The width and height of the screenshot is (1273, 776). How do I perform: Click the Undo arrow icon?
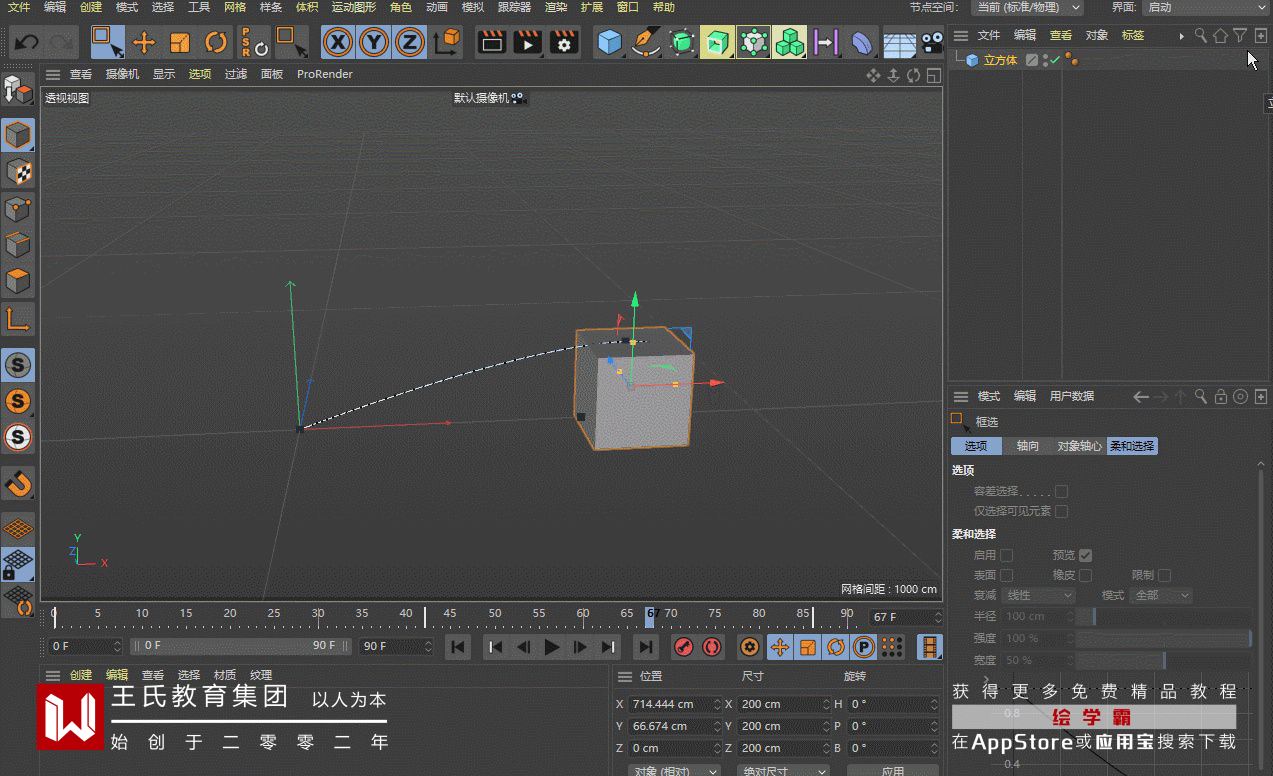(x=27, y=42)
